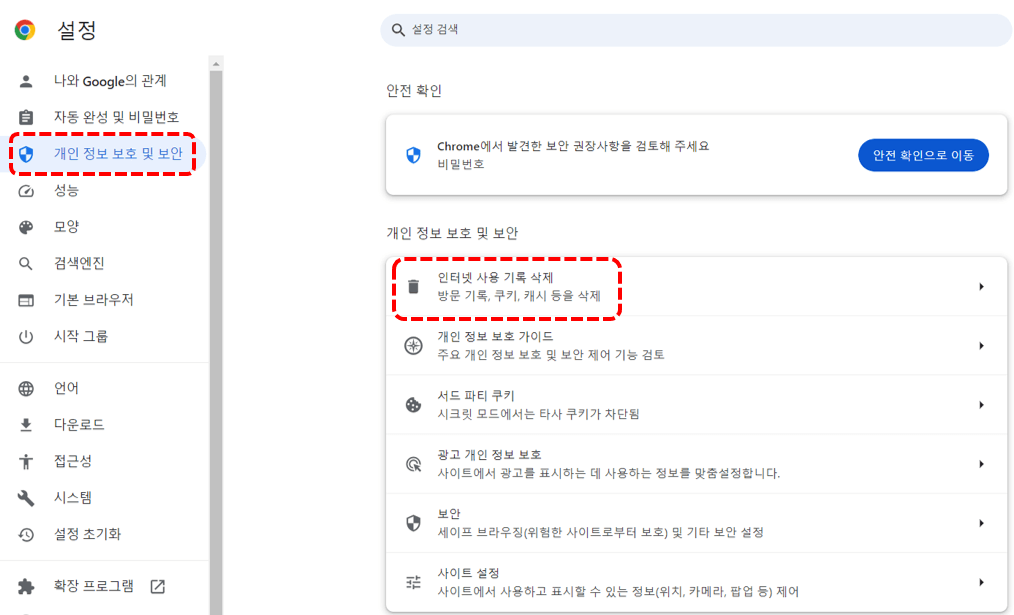Select the Chrome logo icon next to 설정
This screenshot has width=1014, height=615.
pos(23,30)
